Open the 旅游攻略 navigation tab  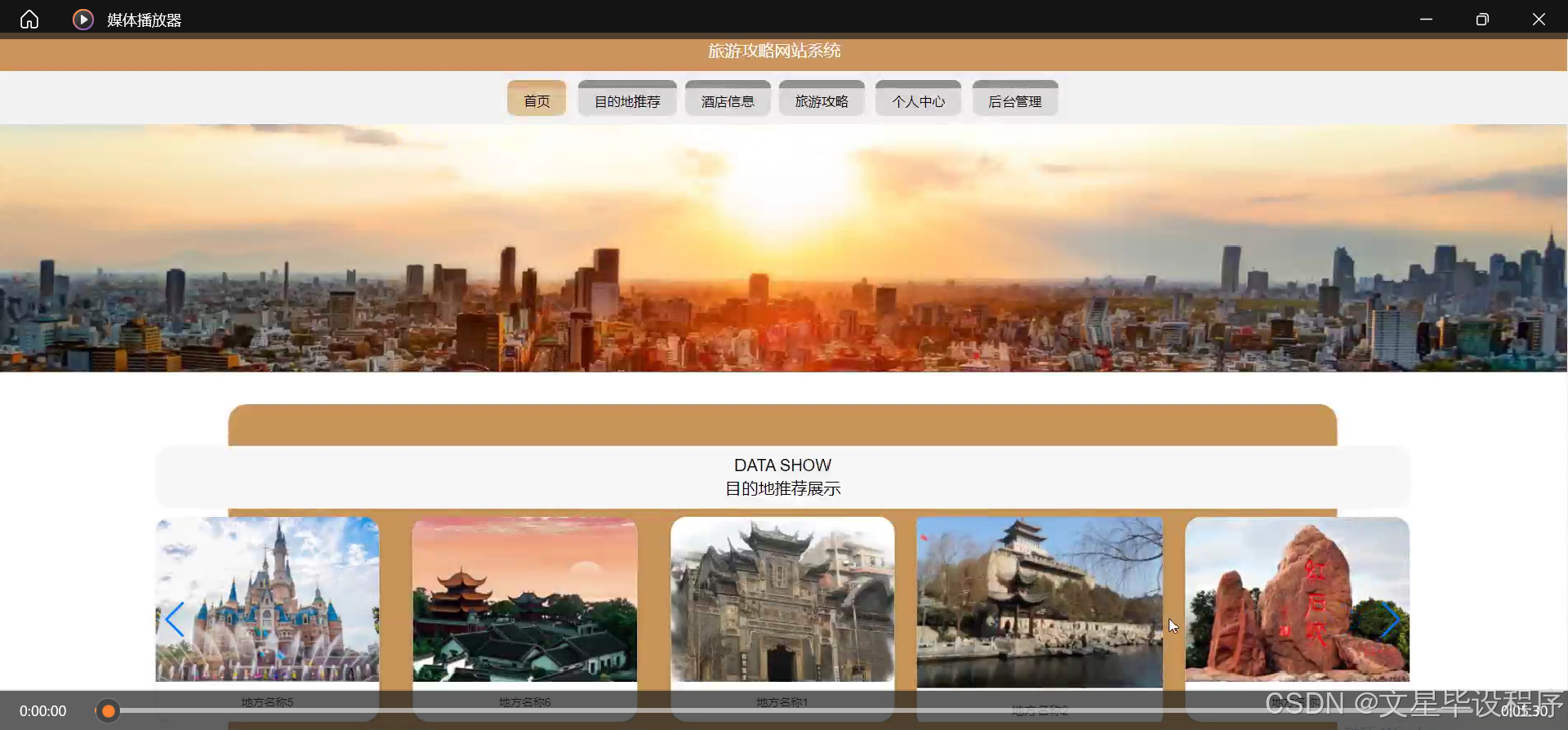point(822,99)
